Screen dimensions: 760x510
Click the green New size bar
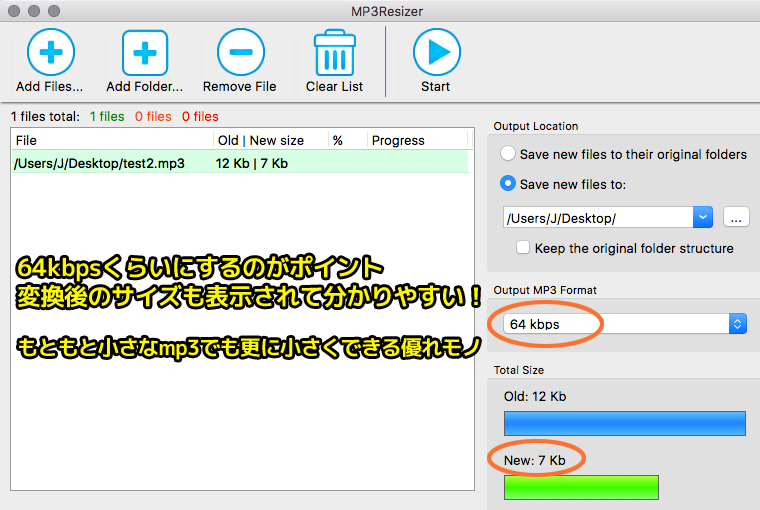tap(581, 487)
